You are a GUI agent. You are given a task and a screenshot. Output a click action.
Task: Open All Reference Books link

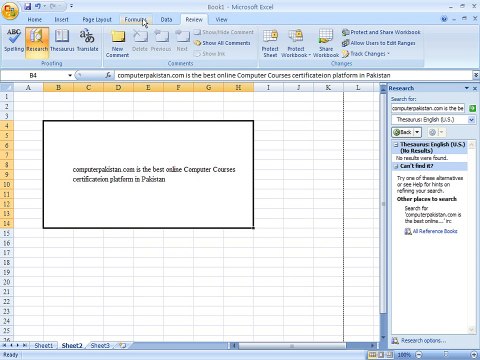point(435,231)
